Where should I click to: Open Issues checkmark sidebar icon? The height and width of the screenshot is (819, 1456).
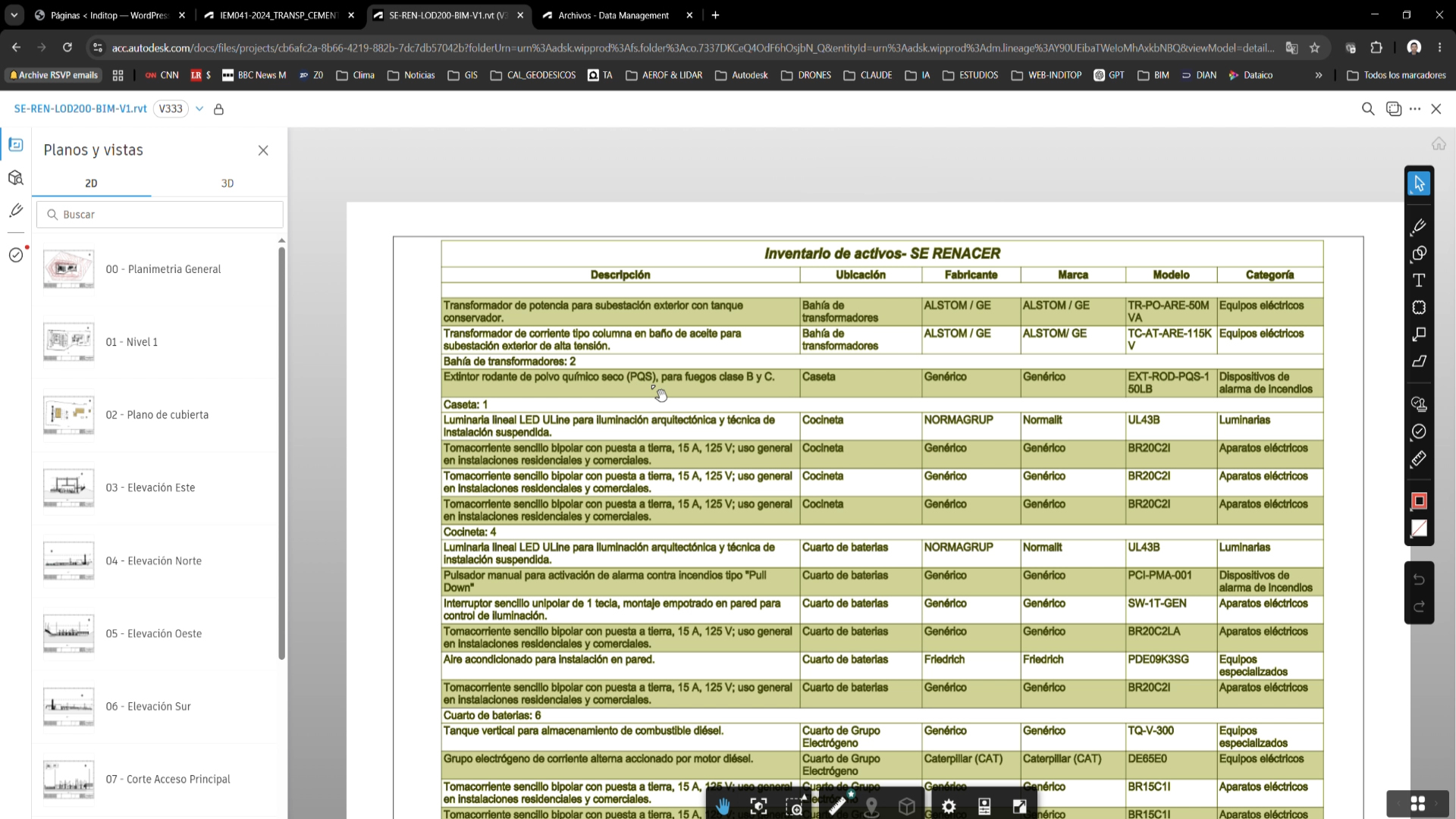16,255
